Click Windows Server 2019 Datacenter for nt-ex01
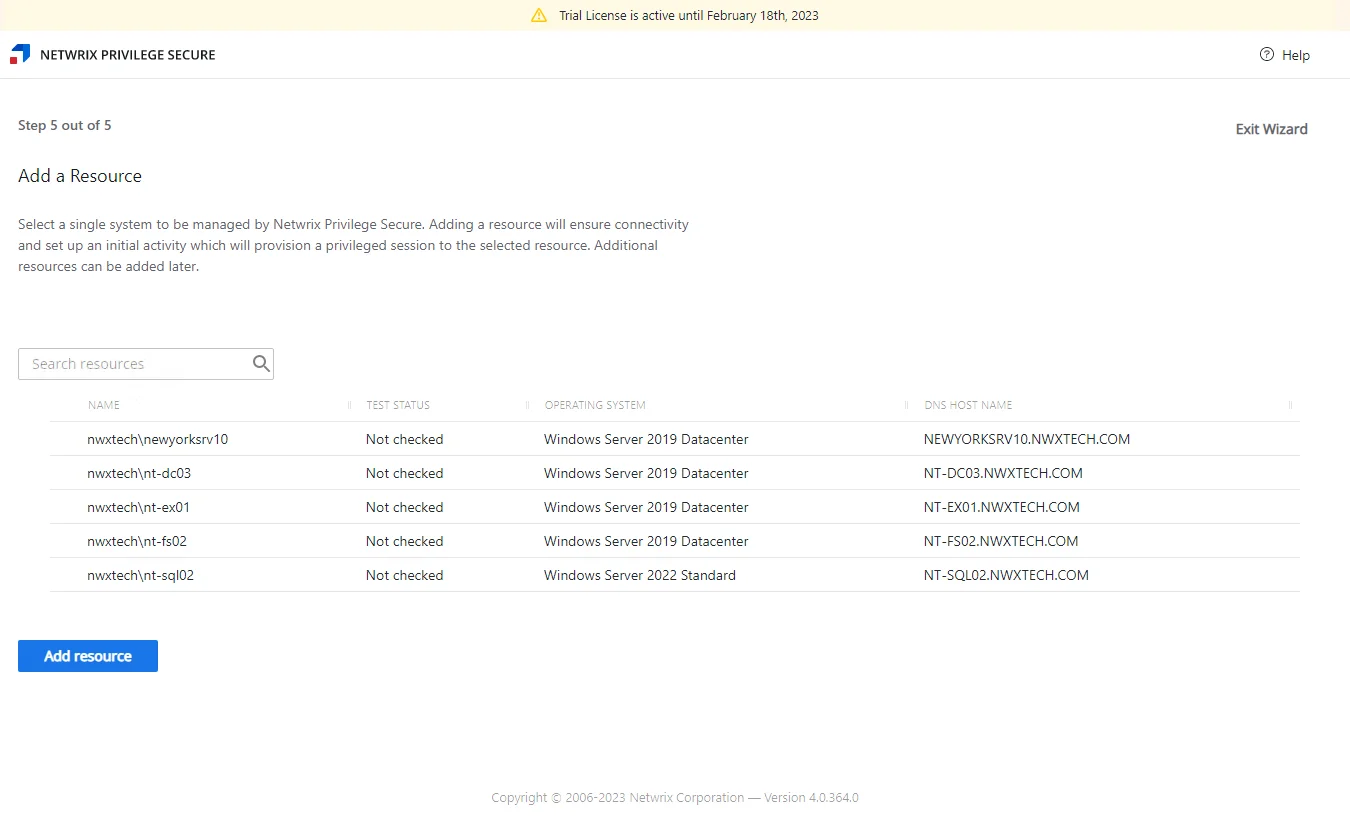Screen dimensions: 1350x818 click(x=646, y=507)
